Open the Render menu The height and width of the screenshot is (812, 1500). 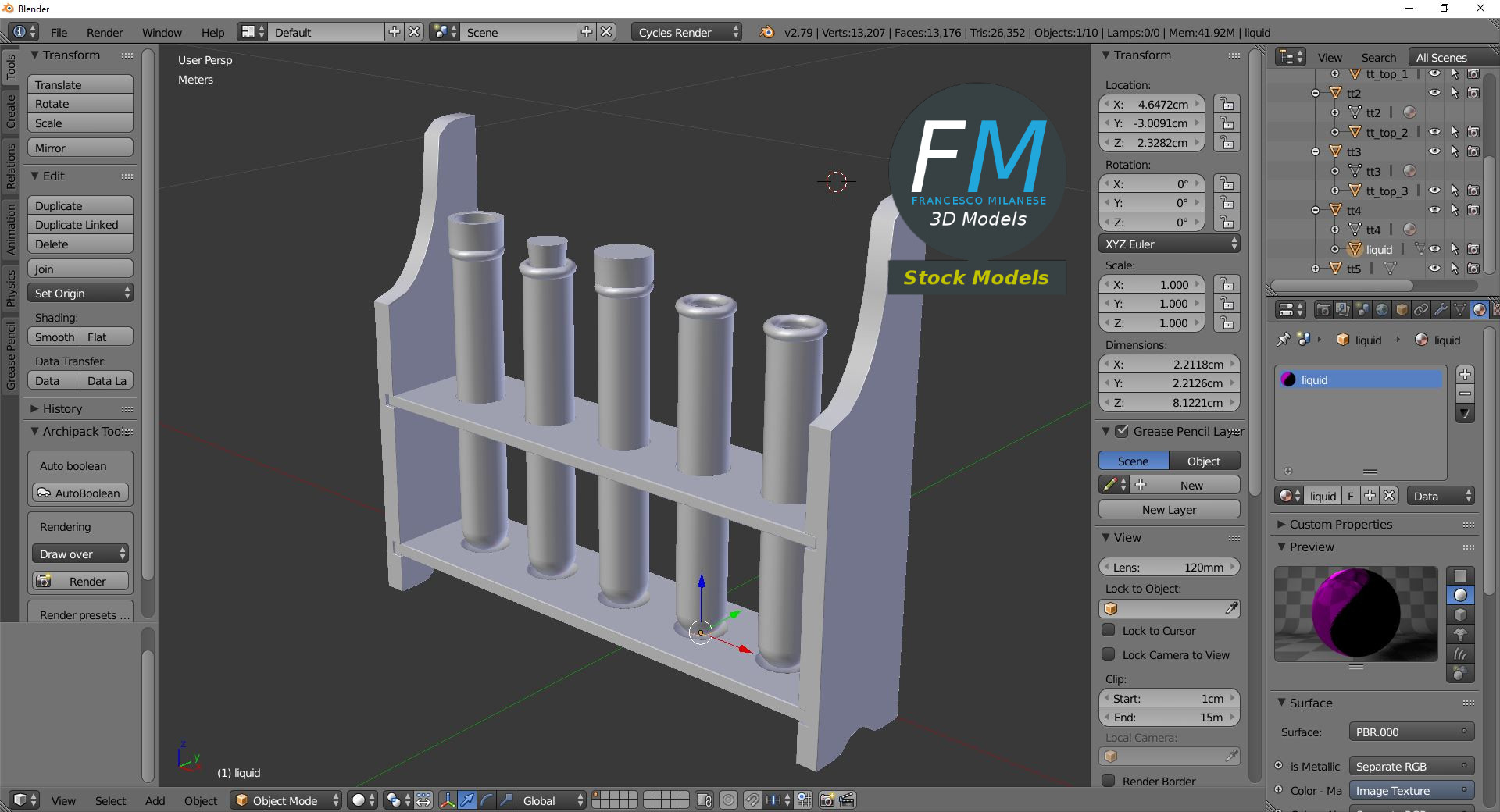[104, 32]
